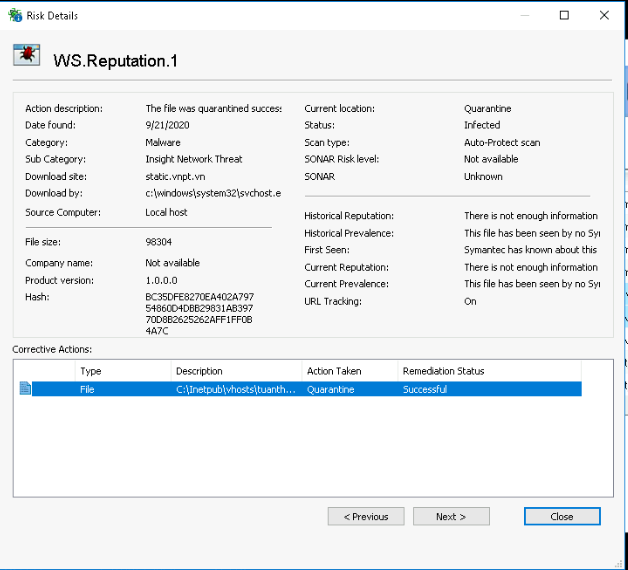Click the file icon in corrective actions row

coord(25,388)
